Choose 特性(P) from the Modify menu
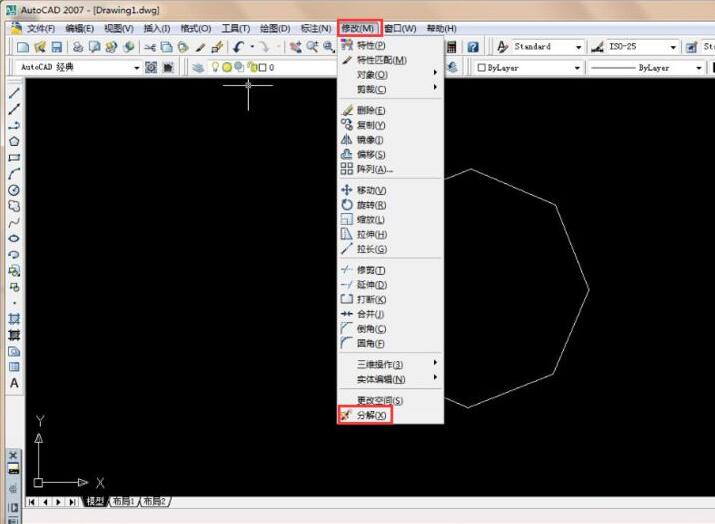This screenshot has height=524, width=715. [391, 45]
